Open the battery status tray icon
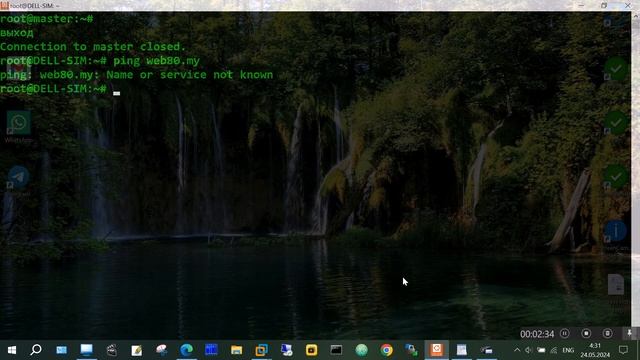Viewport: 640px width, 360px height. click(x=541, y=350)
